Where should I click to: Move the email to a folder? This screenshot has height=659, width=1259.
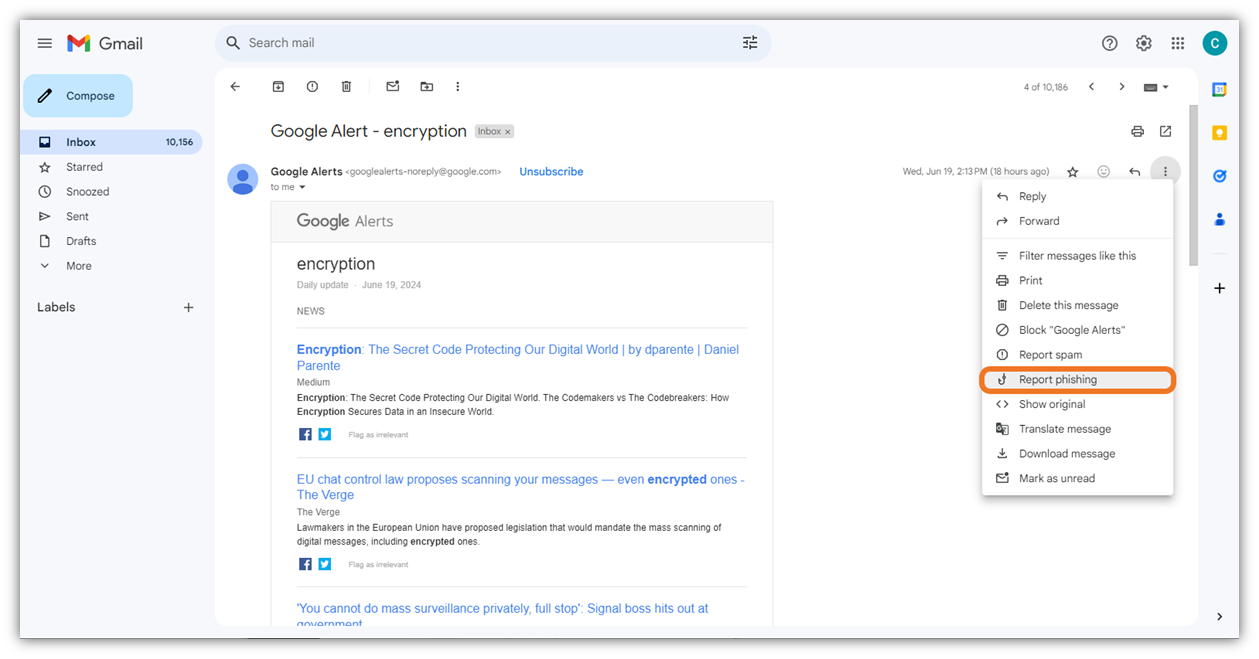pyautogui.click(x=426, y=86)
